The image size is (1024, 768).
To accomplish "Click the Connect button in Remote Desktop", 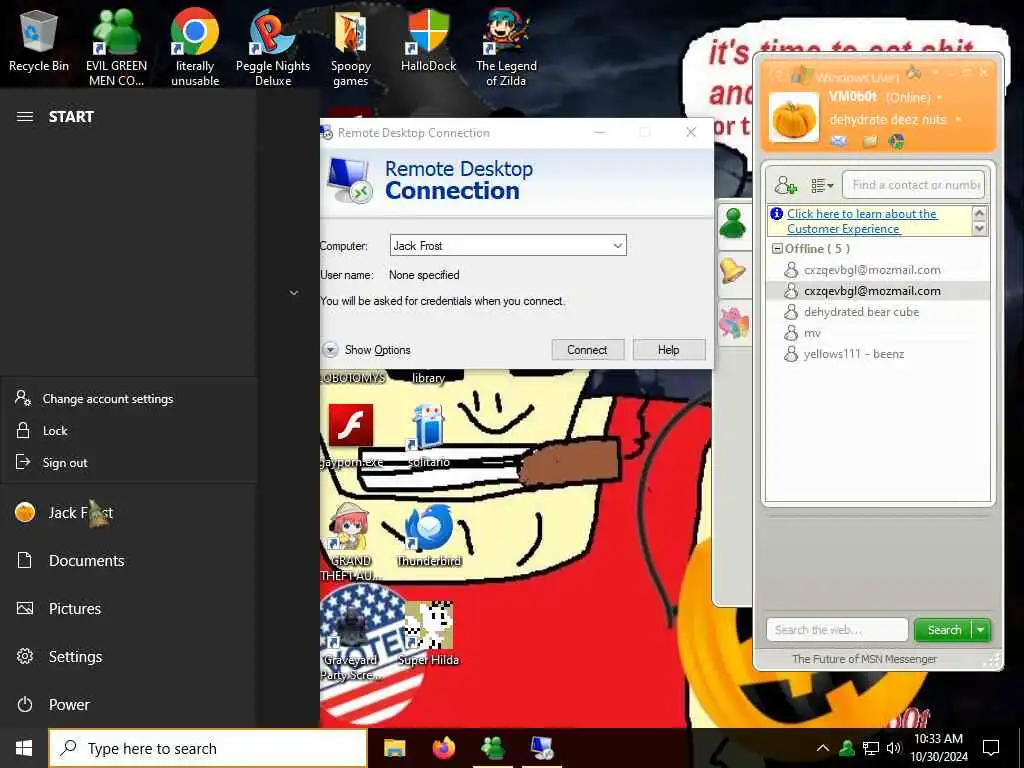I will click(587, 349).
